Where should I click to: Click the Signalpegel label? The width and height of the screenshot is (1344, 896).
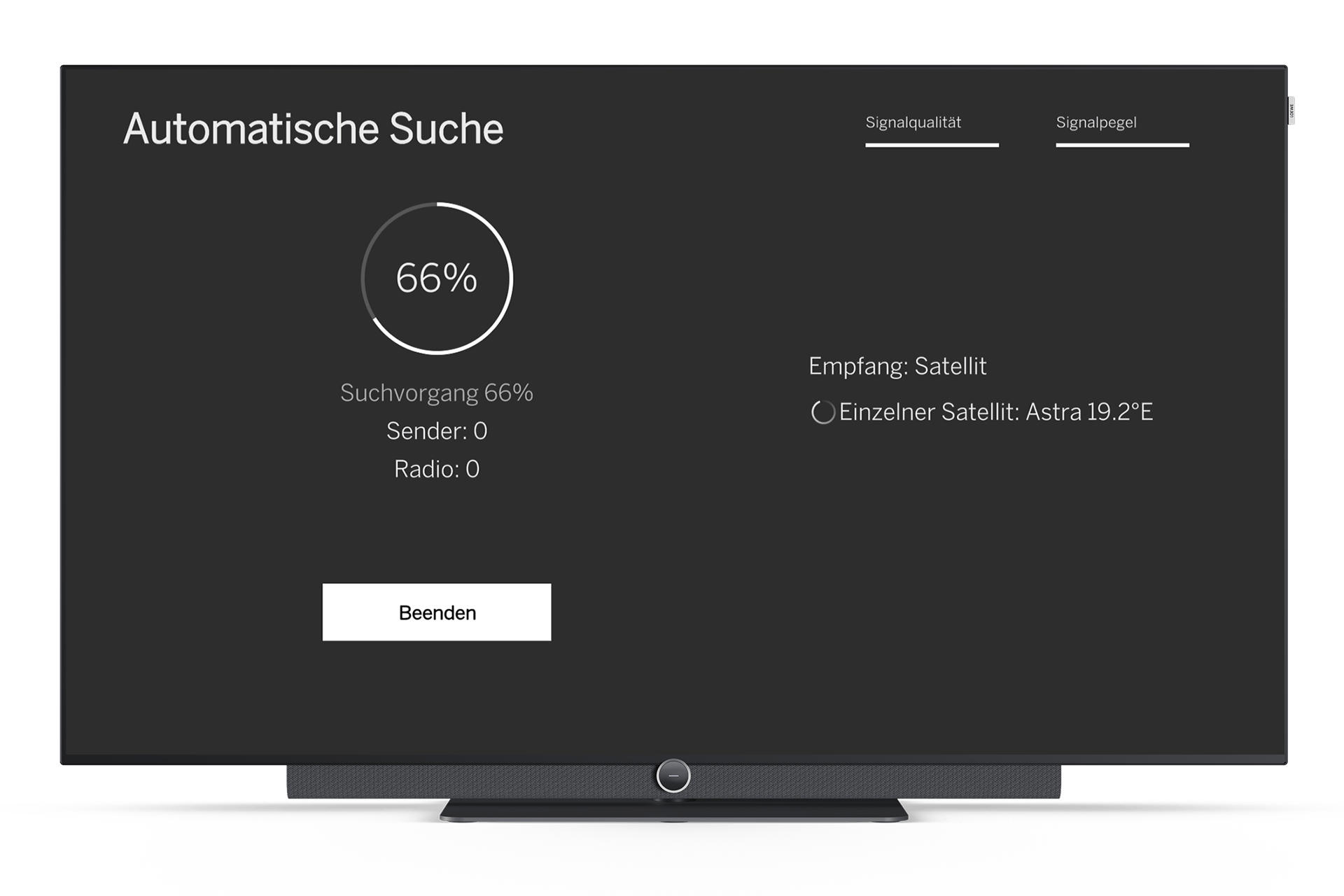pyautogui.click(x=1095, y=122)
